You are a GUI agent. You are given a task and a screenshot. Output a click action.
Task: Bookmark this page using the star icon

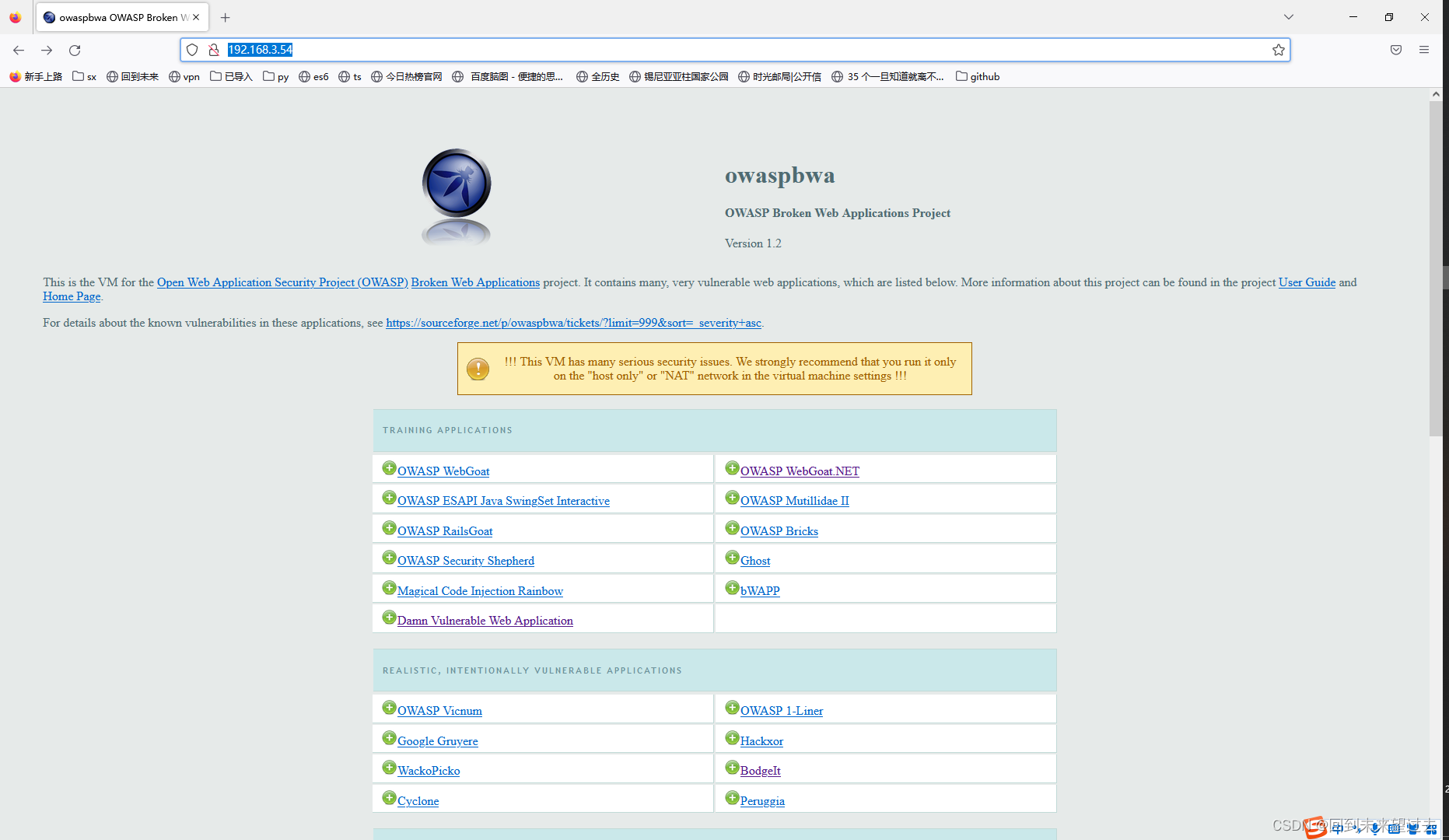point(1278,50)
